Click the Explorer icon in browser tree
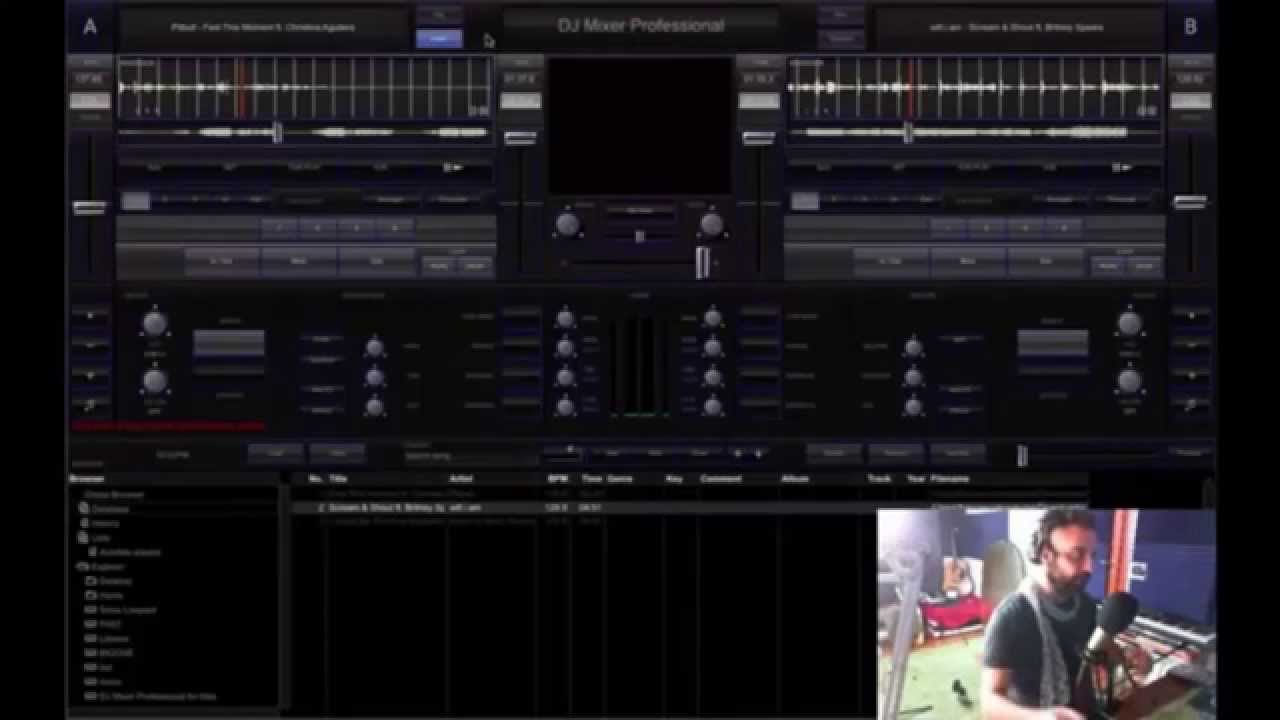The height and width of the screenshot is (720, 1280). click(85, 566)
